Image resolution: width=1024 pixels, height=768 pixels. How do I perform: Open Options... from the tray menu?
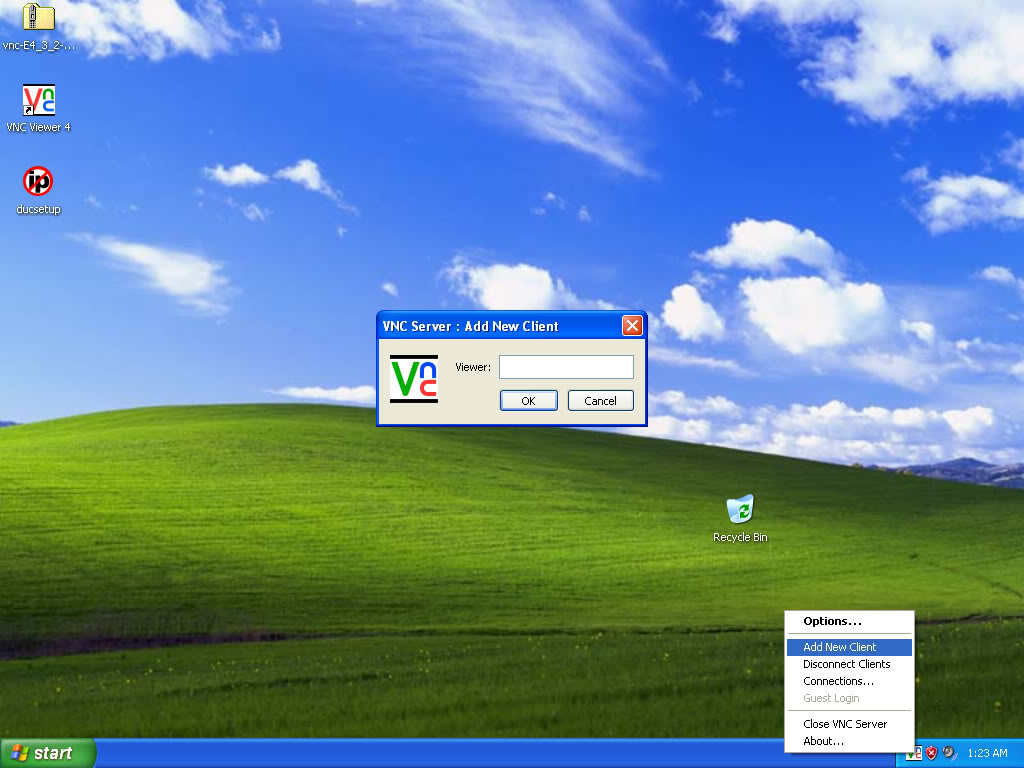(x=832, y=621)
